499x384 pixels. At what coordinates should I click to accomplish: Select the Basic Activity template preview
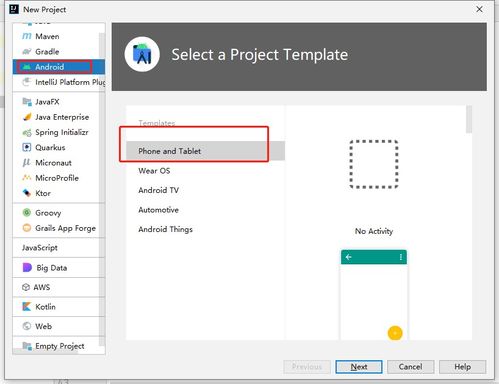(374, 295)
